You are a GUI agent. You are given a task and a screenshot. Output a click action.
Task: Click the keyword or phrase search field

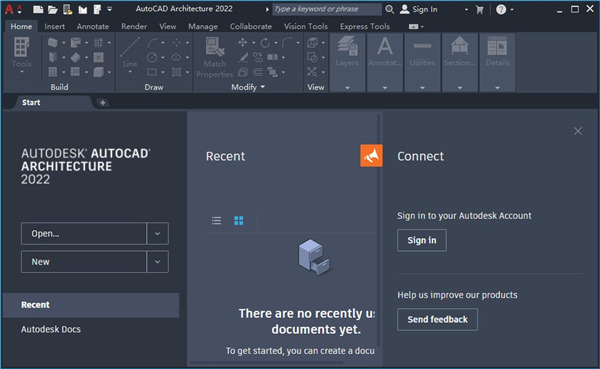tap(327, 9)
